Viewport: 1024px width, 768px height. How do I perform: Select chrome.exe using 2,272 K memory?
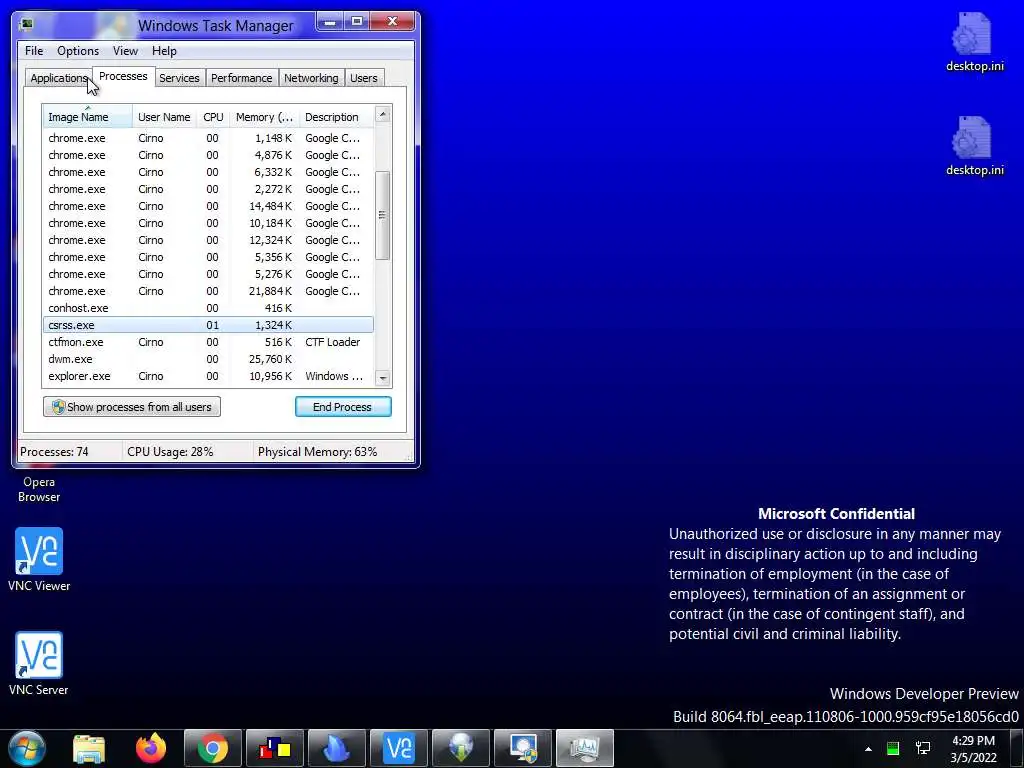point(208,189)
